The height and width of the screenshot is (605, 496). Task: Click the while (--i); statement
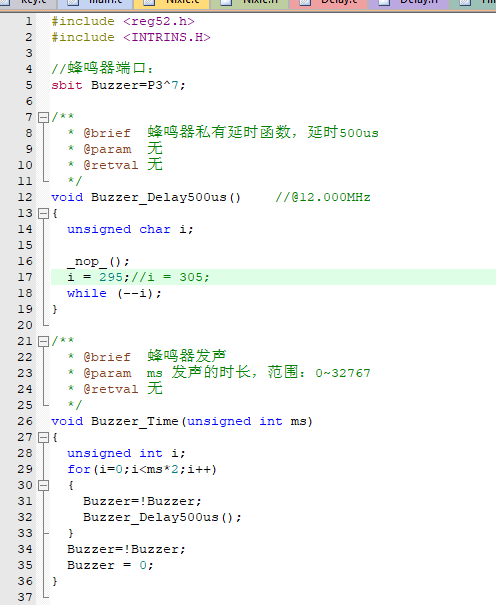click(x=114, y=294)
